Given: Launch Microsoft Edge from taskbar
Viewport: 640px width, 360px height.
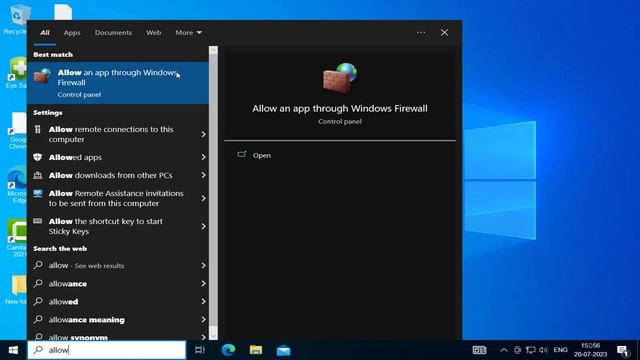Looking at the screenshot, I should (228, 350).
